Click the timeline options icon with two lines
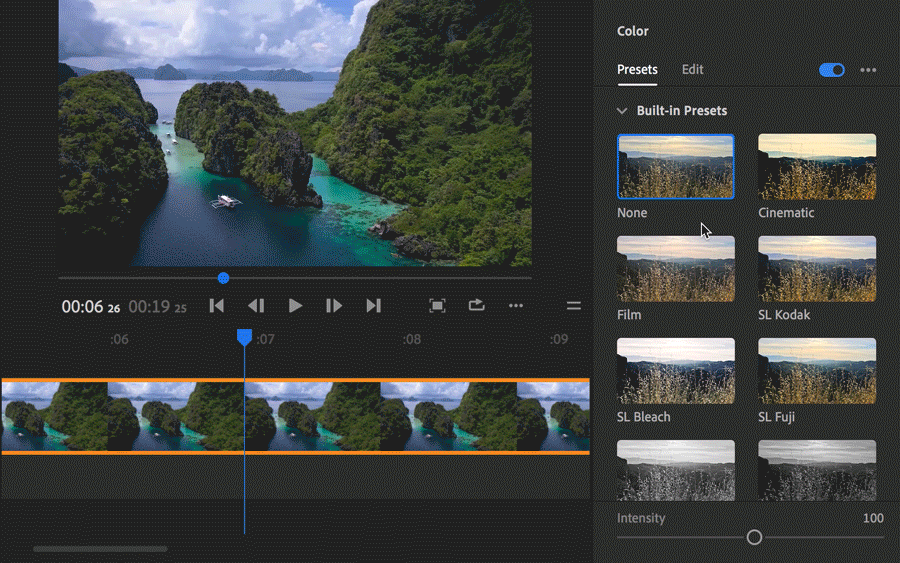The width and height of the screenshot is (900, 563). [x=573, y=306]
